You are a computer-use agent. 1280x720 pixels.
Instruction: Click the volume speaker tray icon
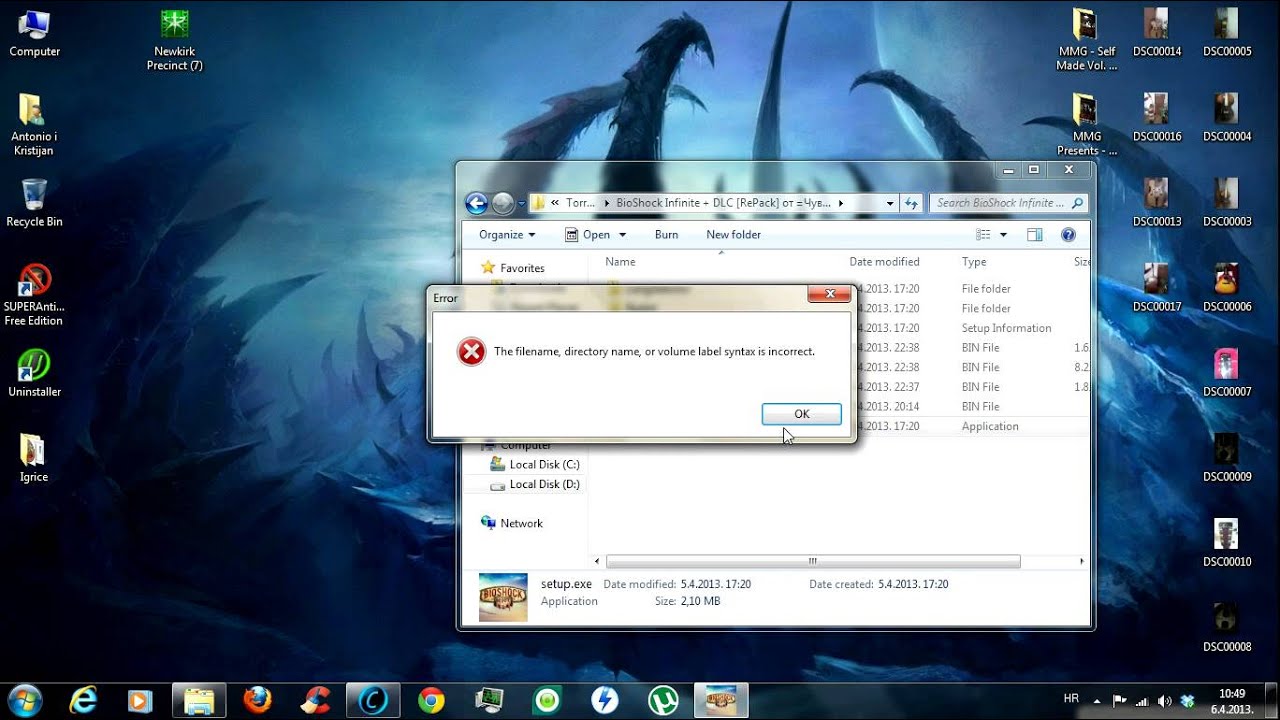1164,701
